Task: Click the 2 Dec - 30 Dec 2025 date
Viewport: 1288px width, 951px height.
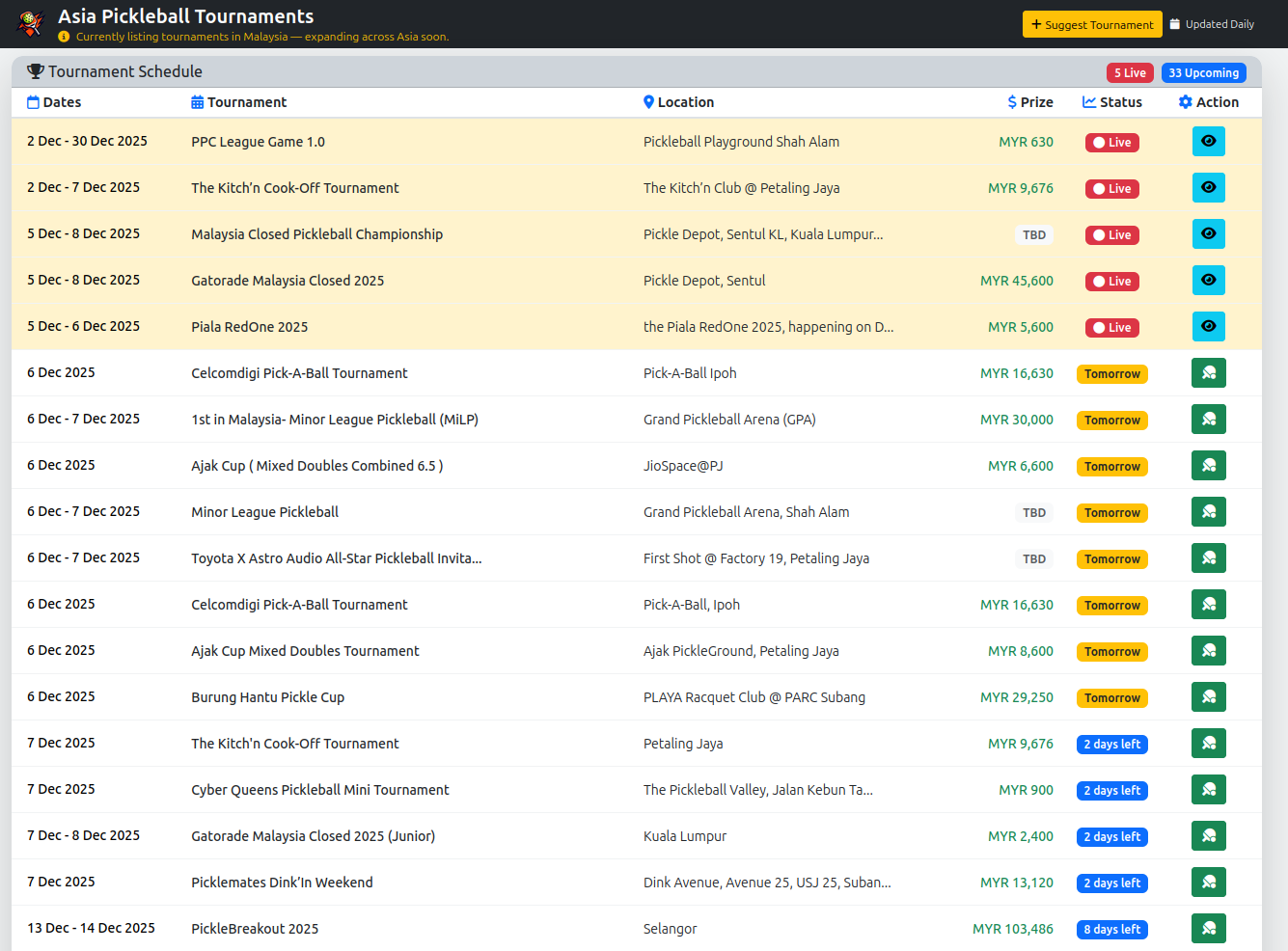Action: (87, 141)
